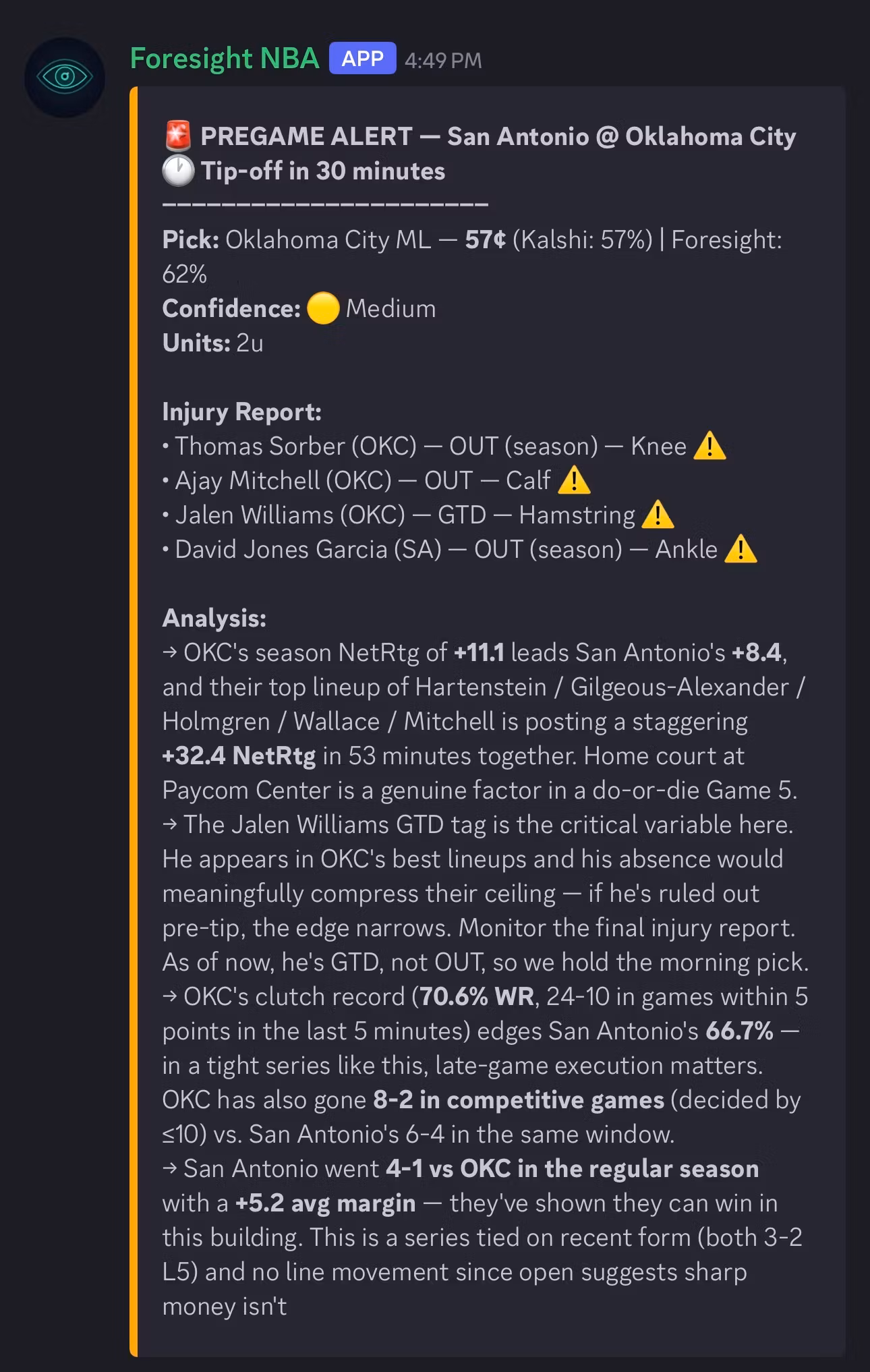The height and width of the screenshot is (1372, 870).
Task: Click the 4:49 PM message timestamp
Action: pyautogui.click(x=443, y=60)
